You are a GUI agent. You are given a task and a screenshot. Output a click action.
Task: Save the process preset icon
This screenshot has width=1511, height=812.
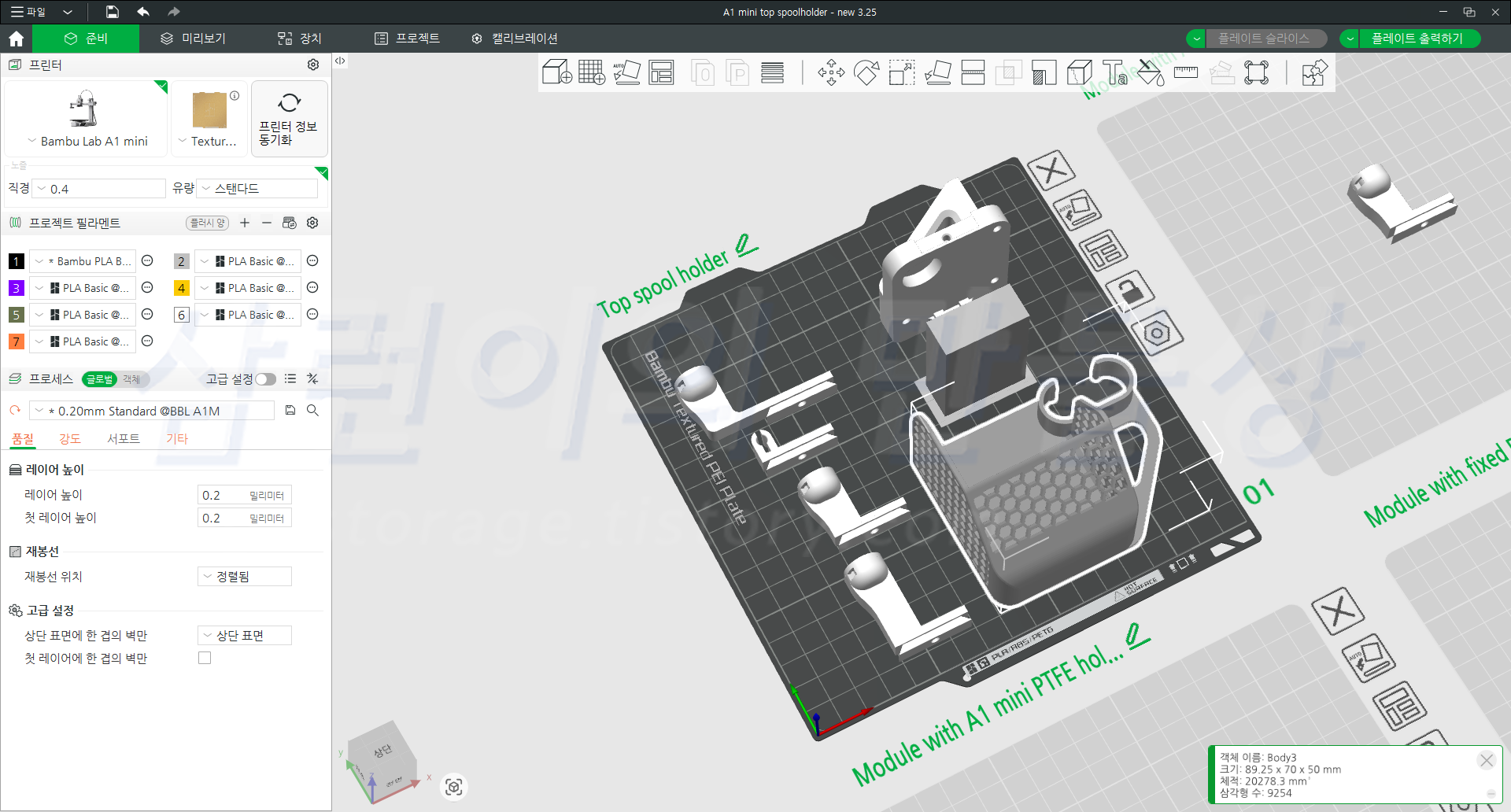click(x=290, y=410)
